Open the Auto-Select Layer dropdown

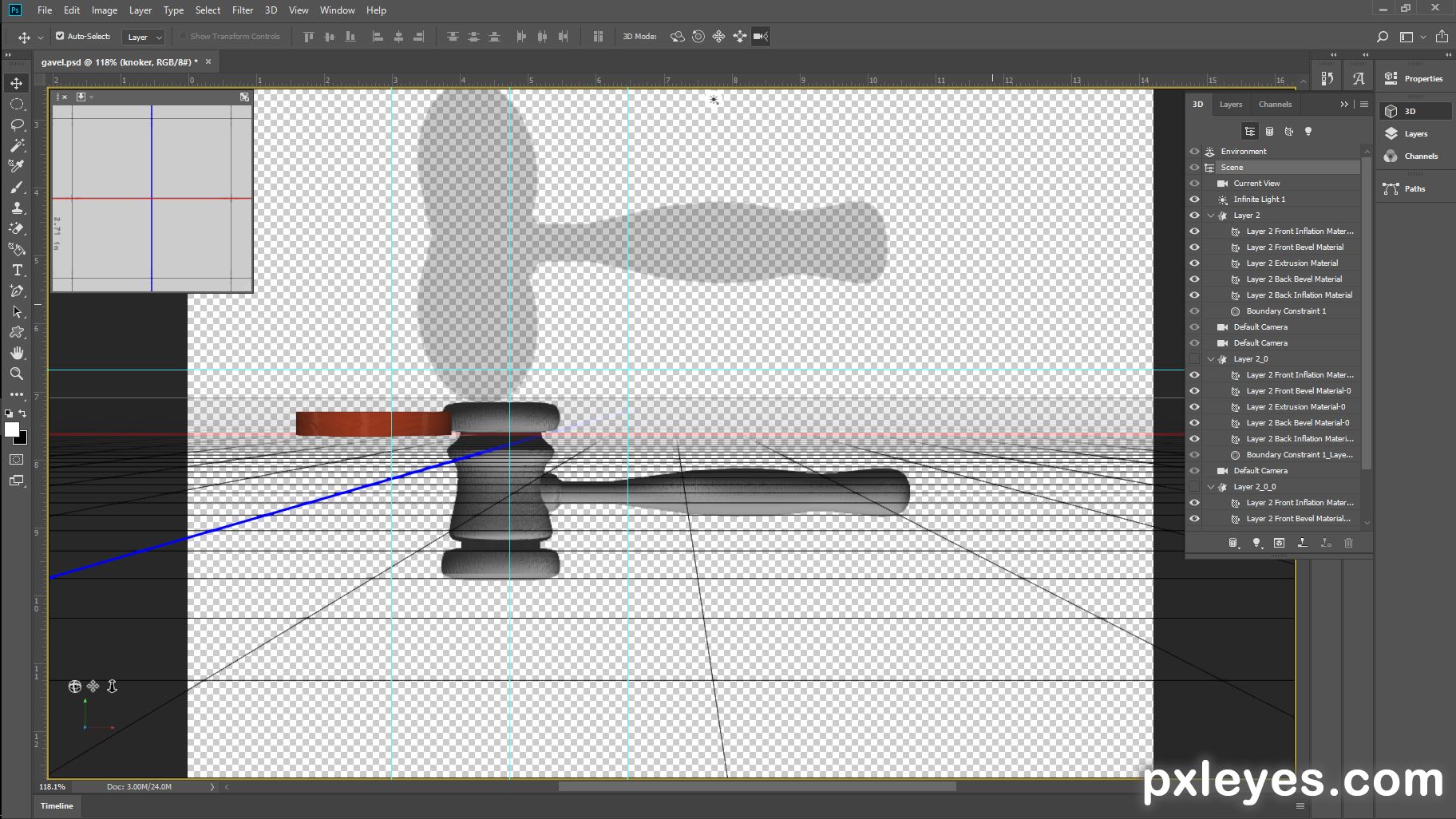point(144,37)
